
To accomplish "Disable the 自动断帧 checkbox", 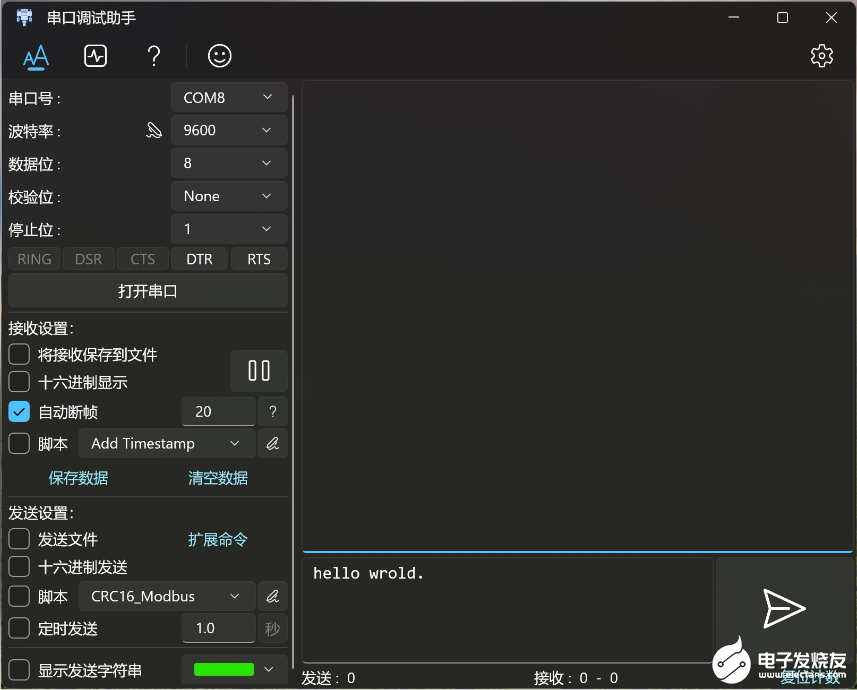I will [x=18, y=411].
